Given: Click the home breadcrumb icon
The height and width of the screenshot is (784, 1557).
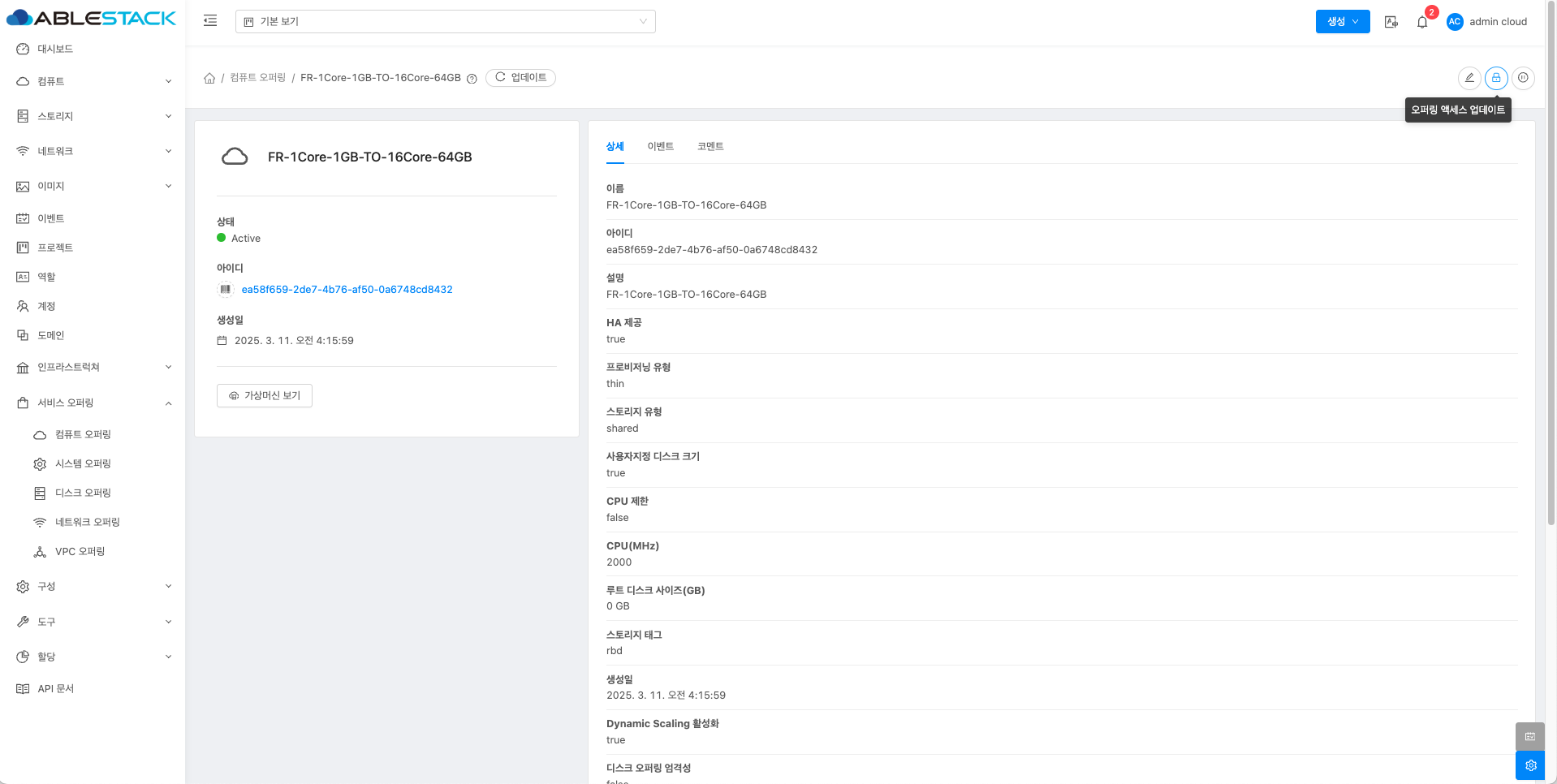Looking at the screenshot, I should pyautogui.click(x=209, y=78).
